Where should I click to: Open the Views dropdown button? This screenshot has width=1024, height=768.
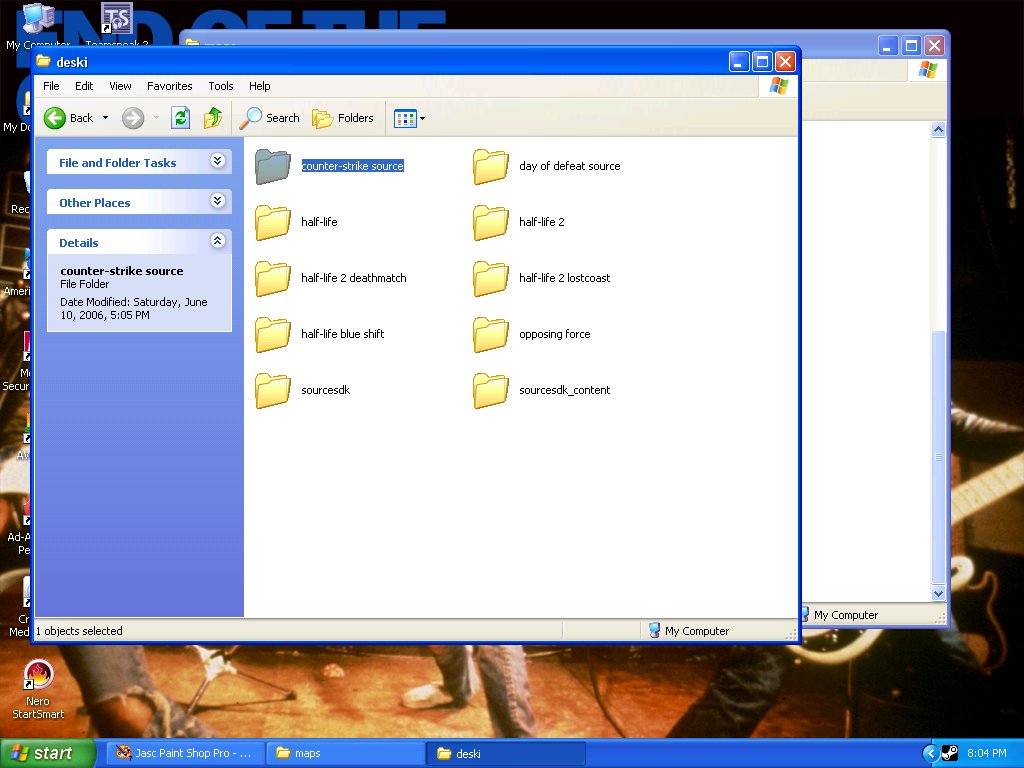point(409,118)
